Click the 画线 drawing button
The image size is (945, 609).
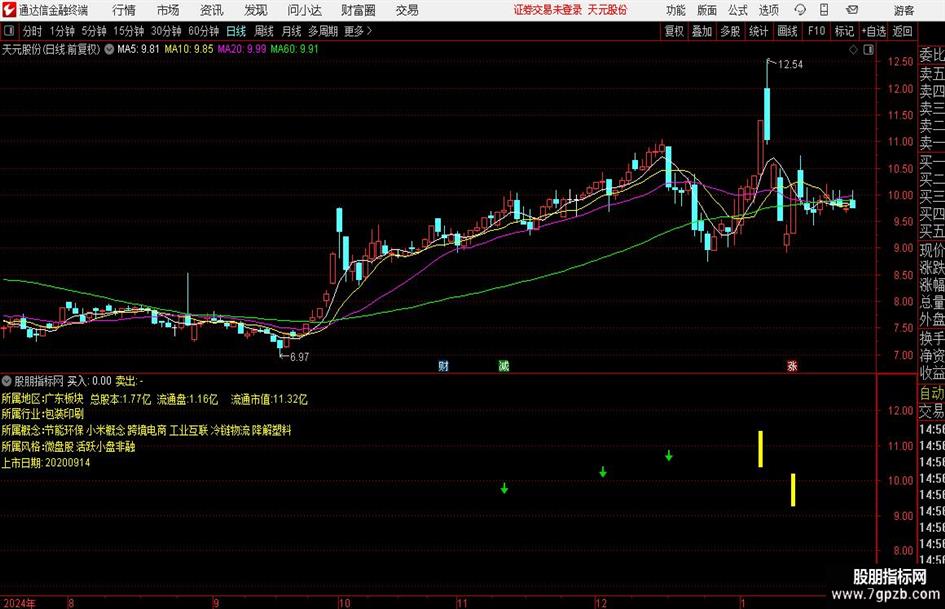[787, 31]
